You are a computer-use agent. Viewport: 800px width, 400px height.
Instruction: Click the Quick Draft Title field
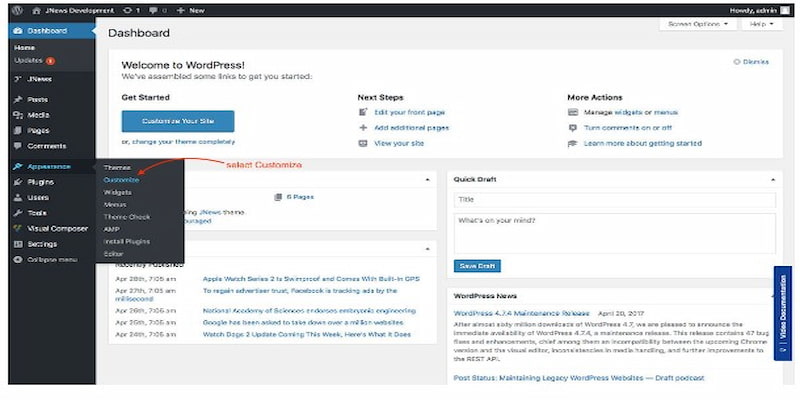coord(614,200)
